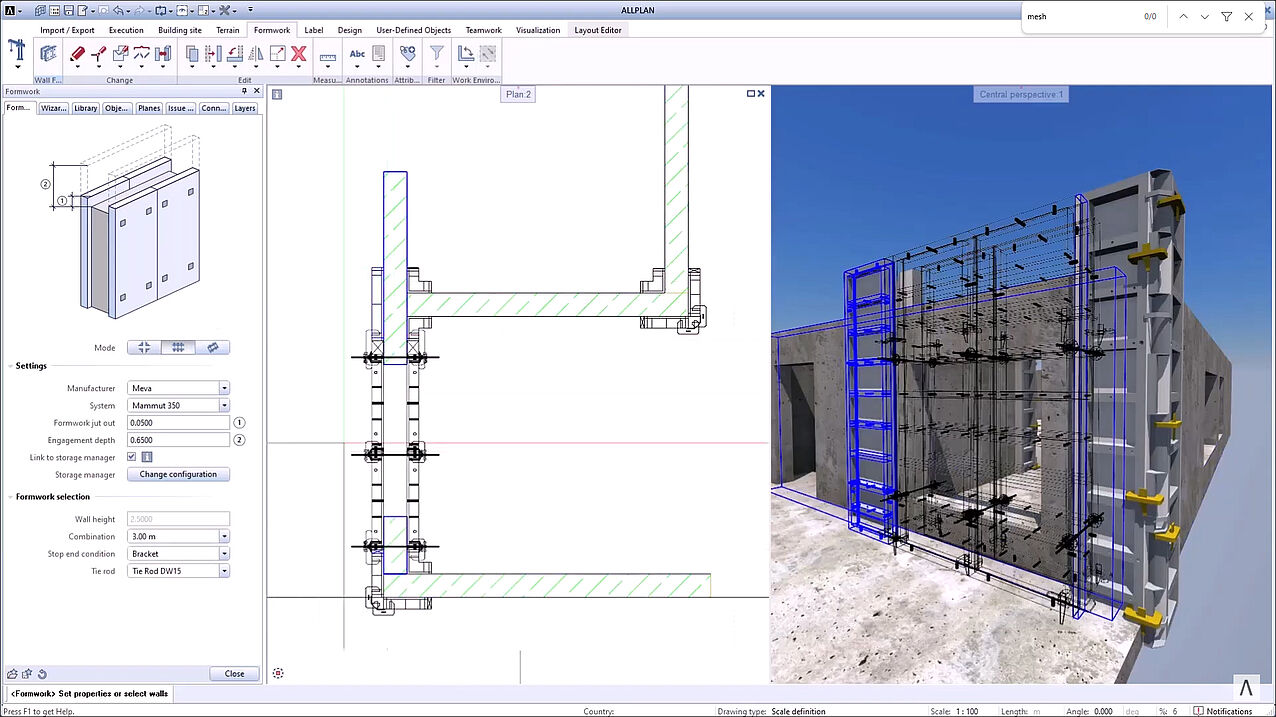Open the Execution ribbon tab
Viewport: 1276px width, 717px height.
[126, 30]
